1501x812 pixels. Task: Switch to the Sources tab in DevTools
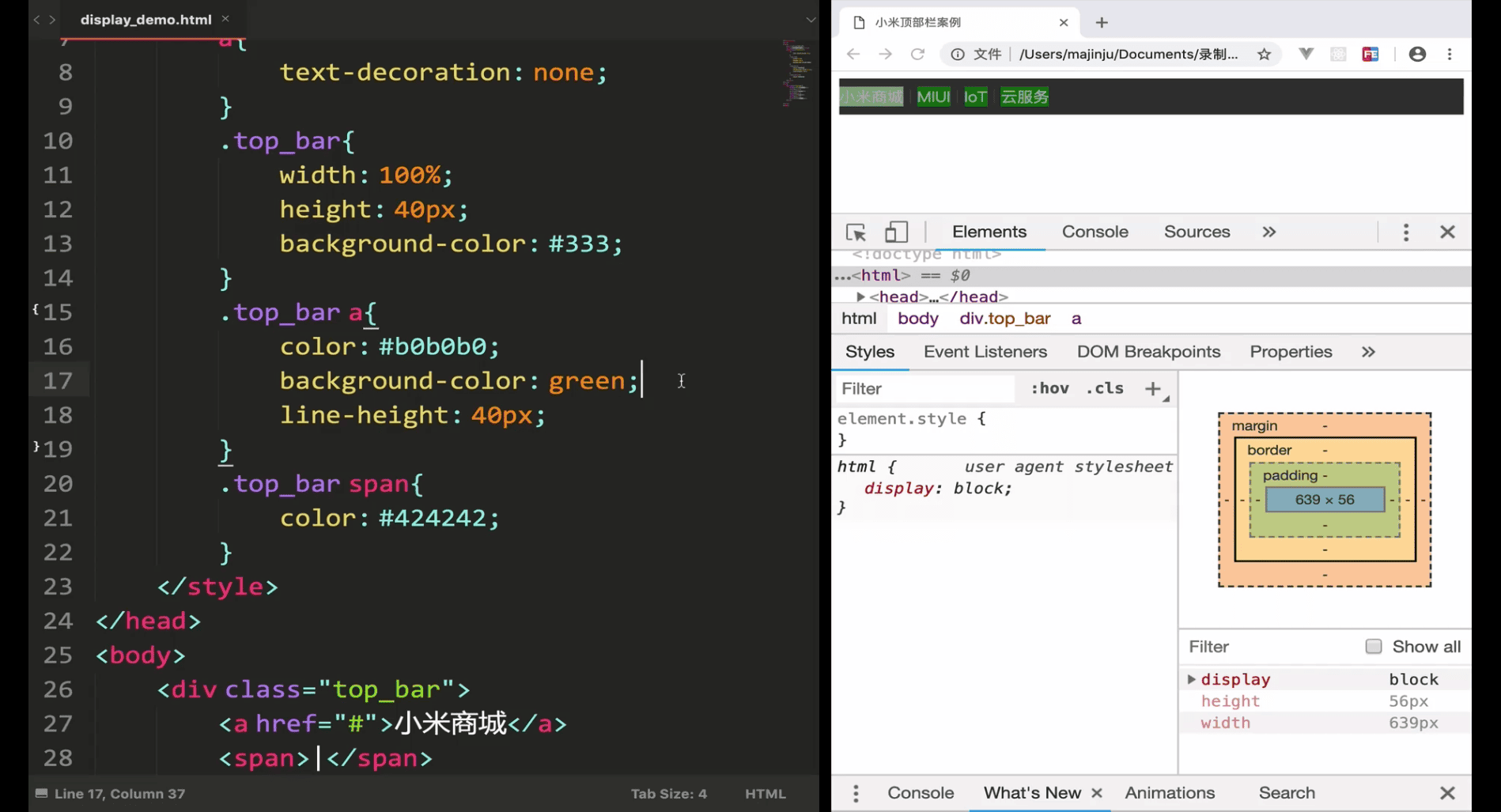click(x=1197, y=232)
